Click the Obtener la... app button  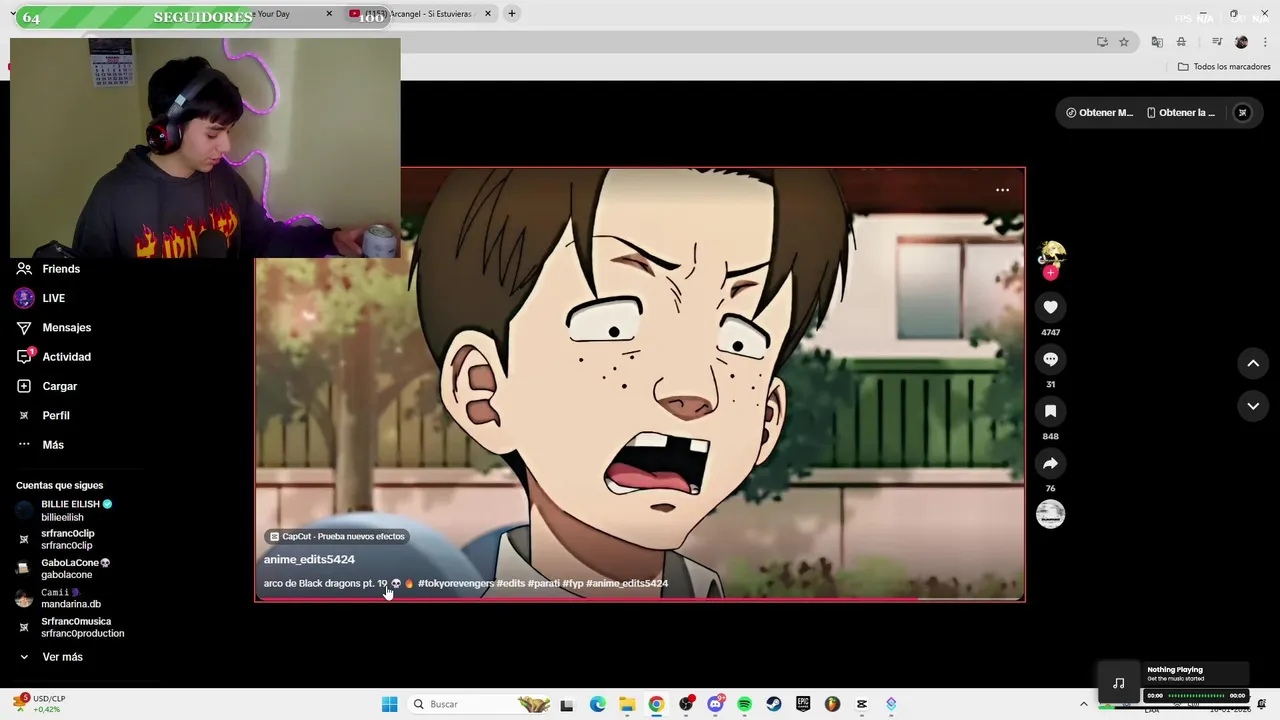tap(1181, 113)
